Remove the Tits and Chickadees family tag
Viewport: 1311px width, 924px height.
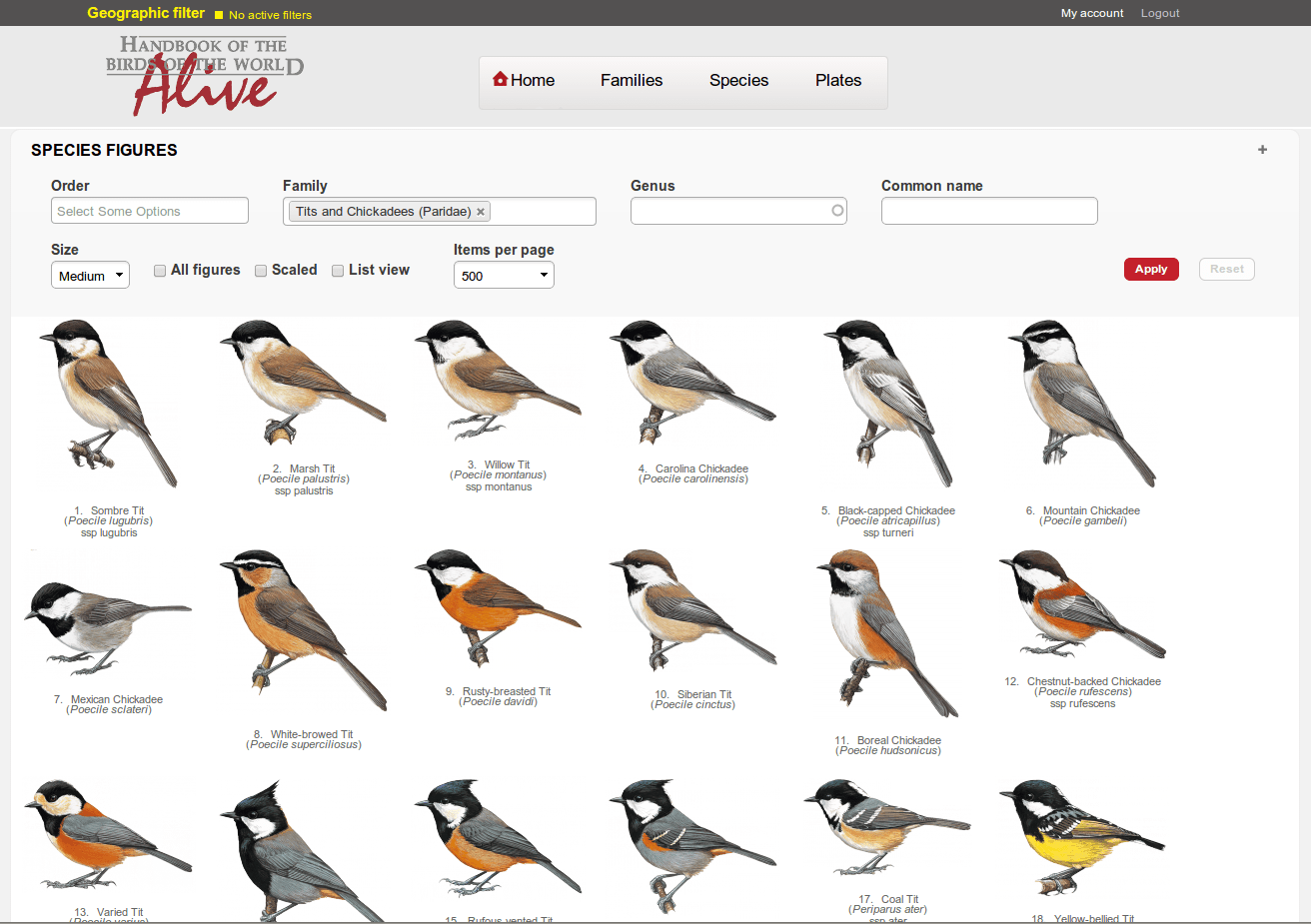click(x=481, y=212)
